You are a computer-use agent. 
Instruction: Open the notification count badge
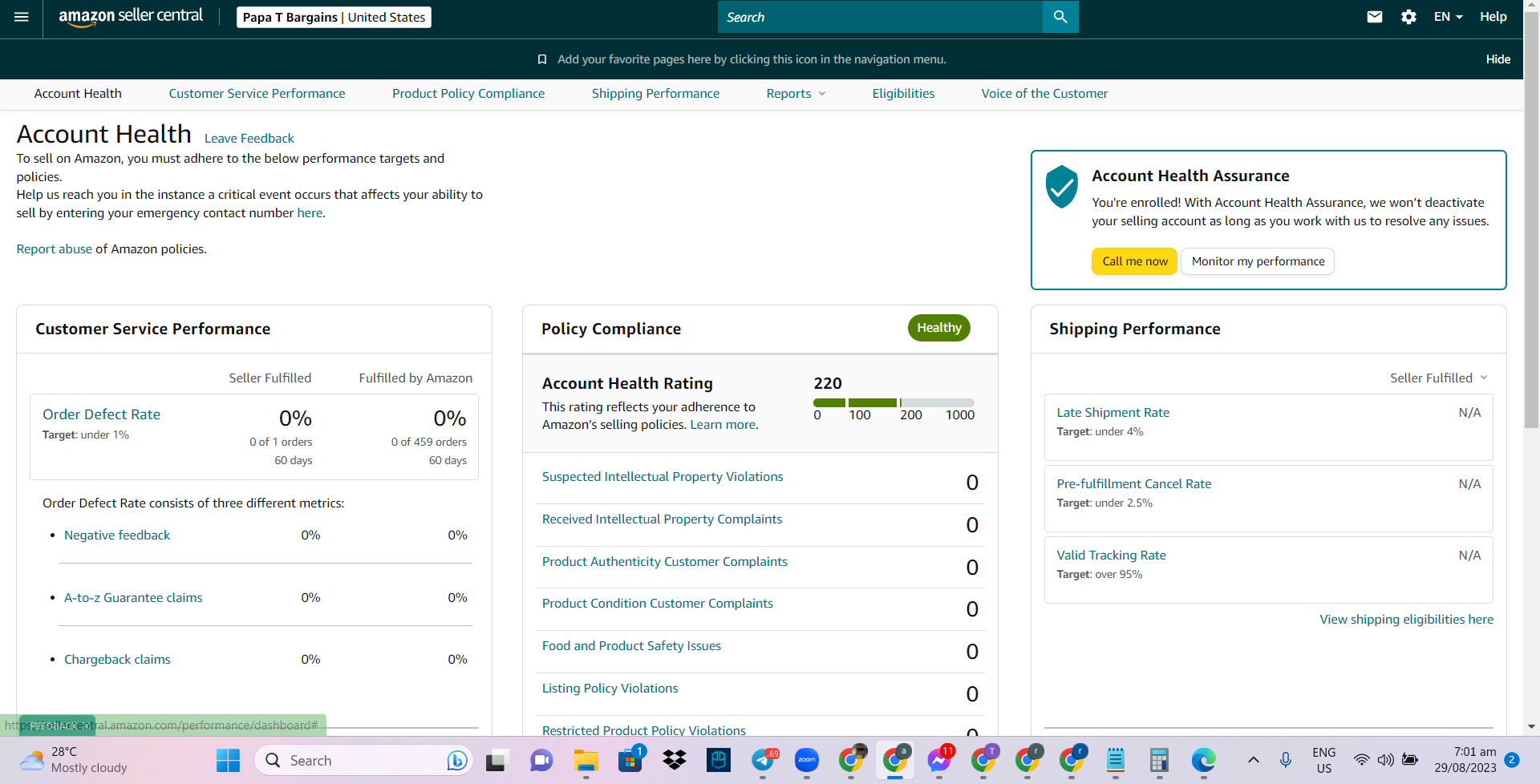tap(1512, 760)
